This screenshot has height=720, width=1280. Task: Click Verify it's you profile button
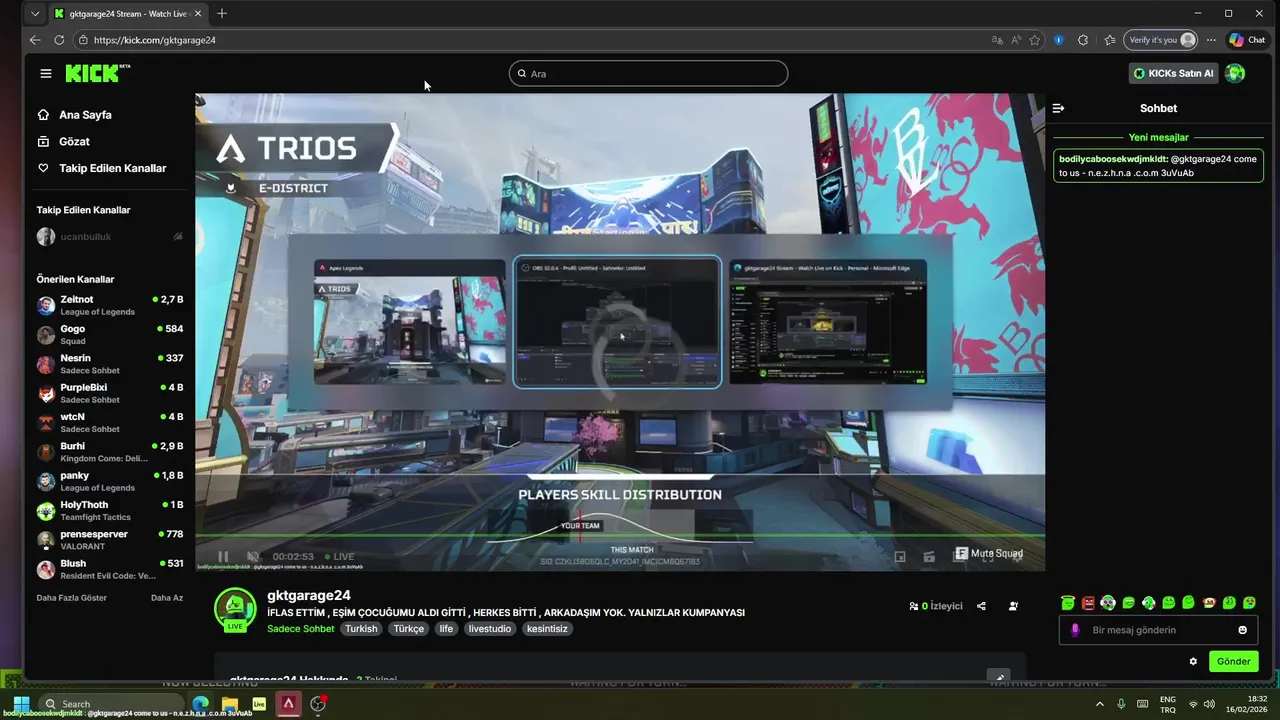1161,40
